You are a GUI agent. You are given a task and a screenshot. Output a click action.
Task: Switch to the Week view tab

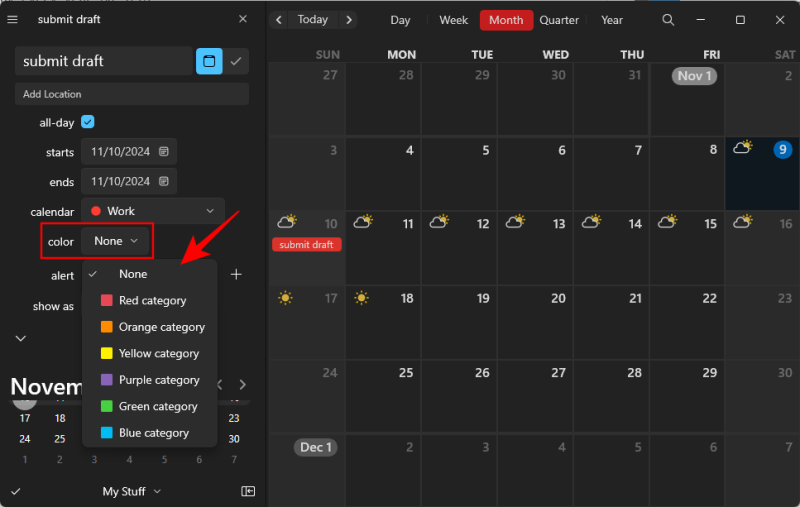coord(453,20)
